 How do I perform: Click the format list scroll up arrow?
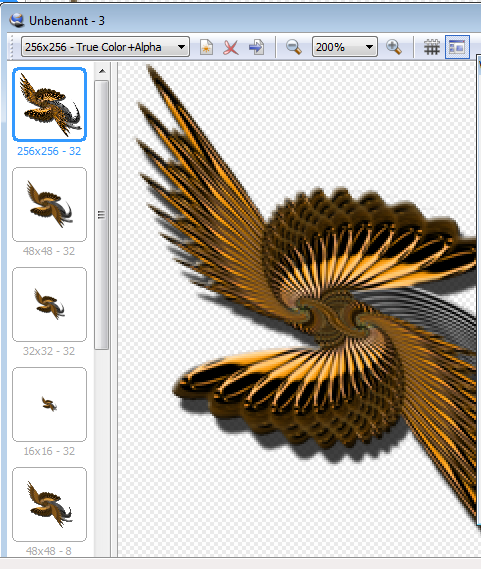(x=102, y=71)
